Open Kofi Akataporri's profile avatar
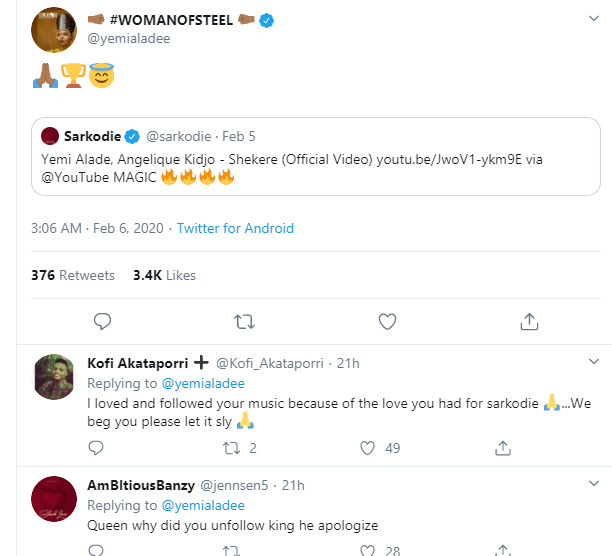The height and width of the screenshot is (556, 612). coord(55,378)
